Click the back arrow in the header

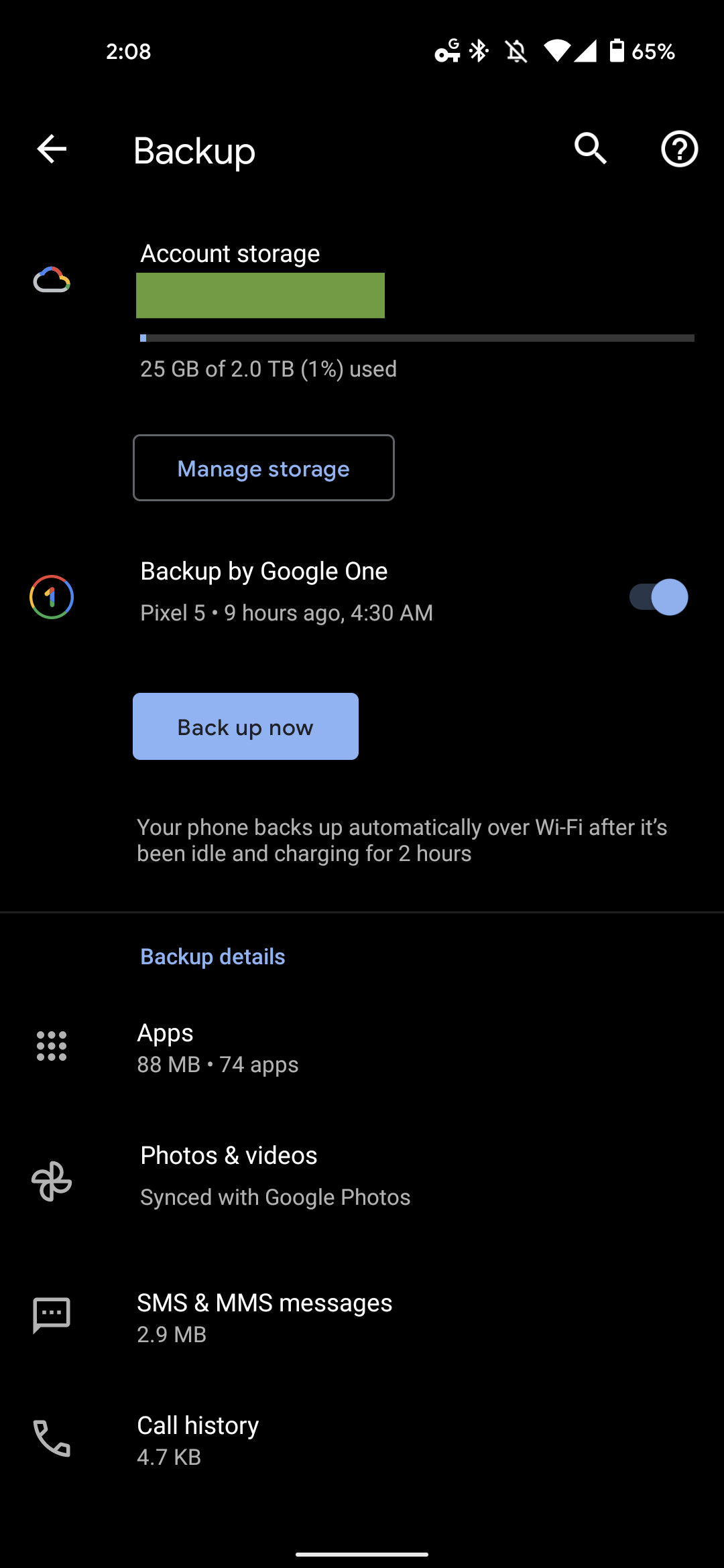(50, 149)
